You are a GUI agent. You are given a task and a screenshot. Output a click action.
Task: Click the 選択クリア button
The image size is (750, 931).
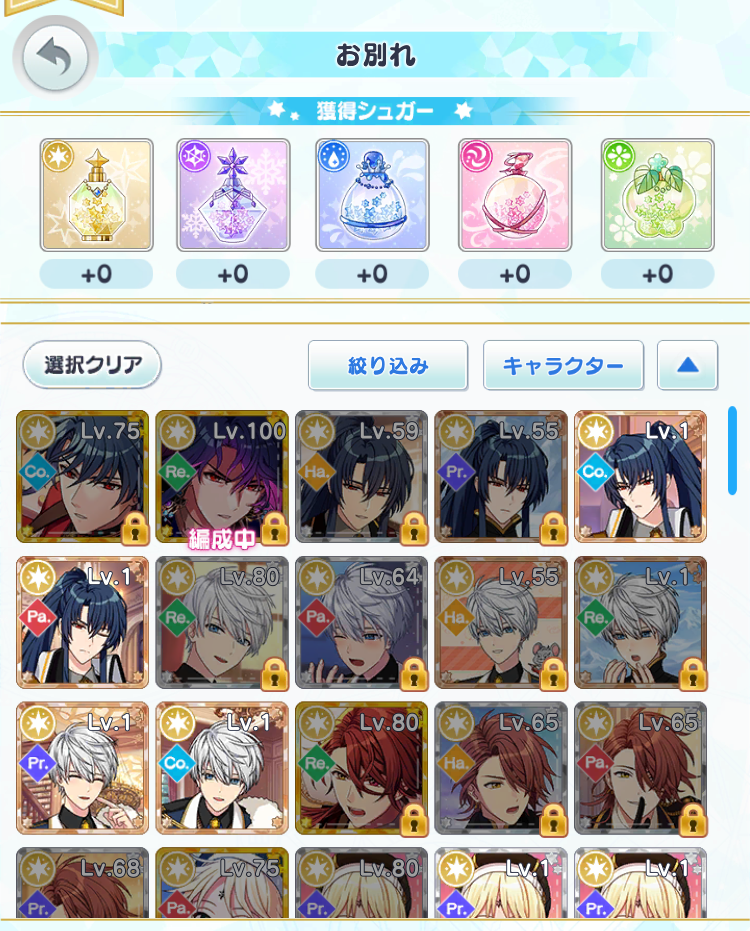pos(92,365)
